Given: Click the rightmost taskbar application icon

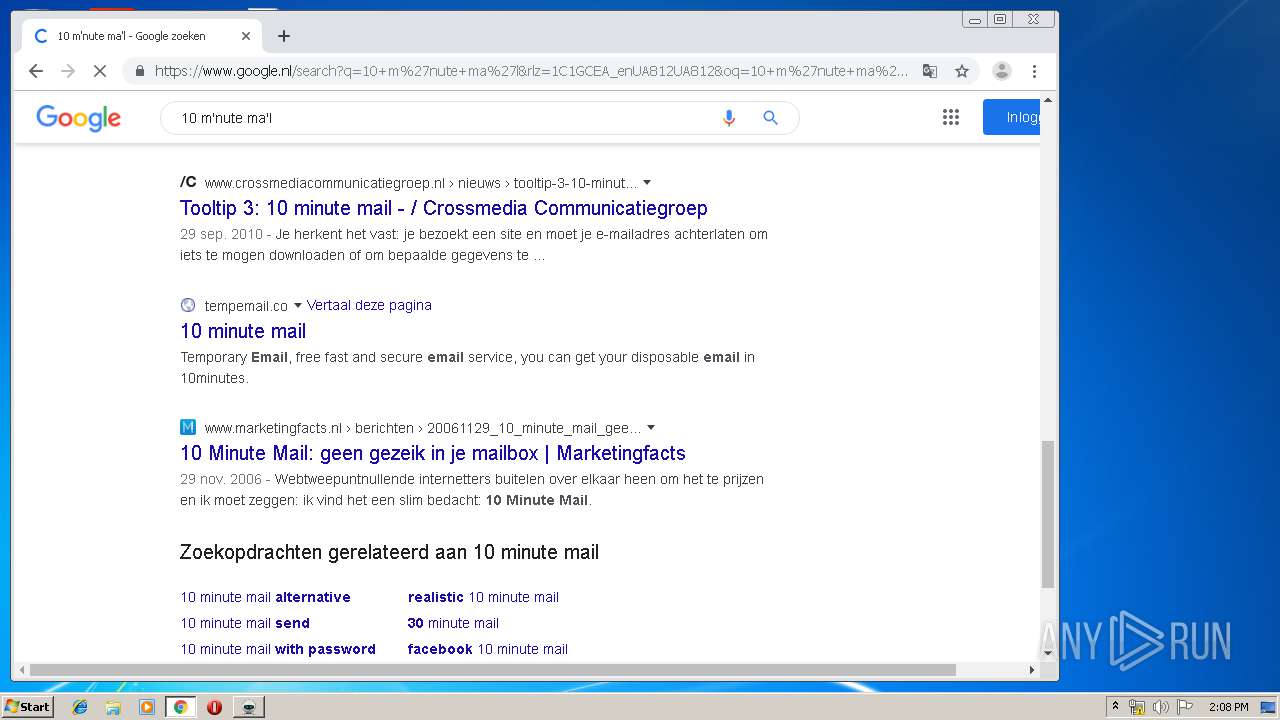Looking at the screenshot, I should (248, 707).
